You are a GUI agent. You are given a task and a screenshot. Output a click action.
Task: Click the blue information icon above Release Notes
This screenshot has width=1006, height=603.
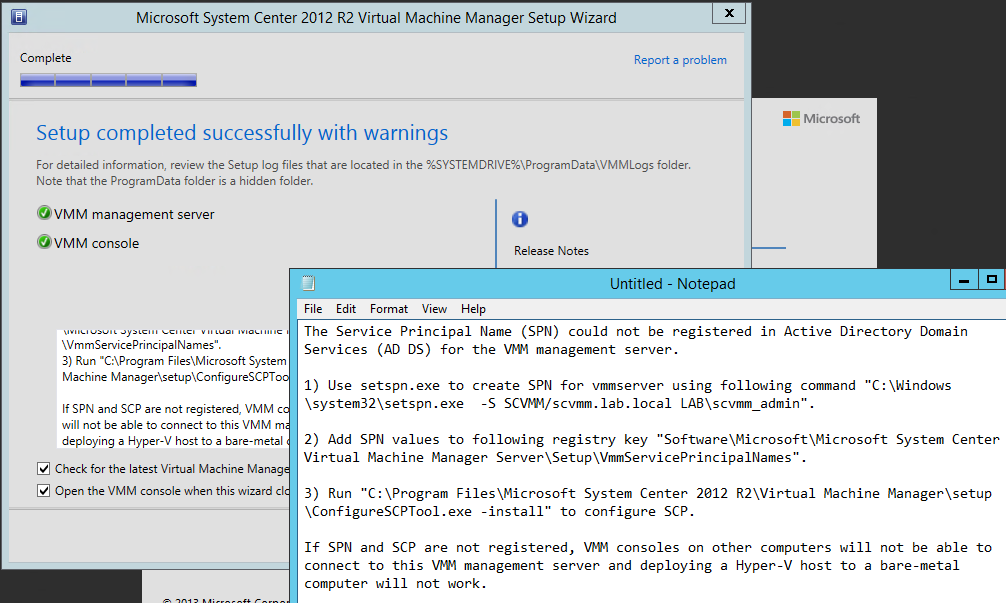point(520,219)
